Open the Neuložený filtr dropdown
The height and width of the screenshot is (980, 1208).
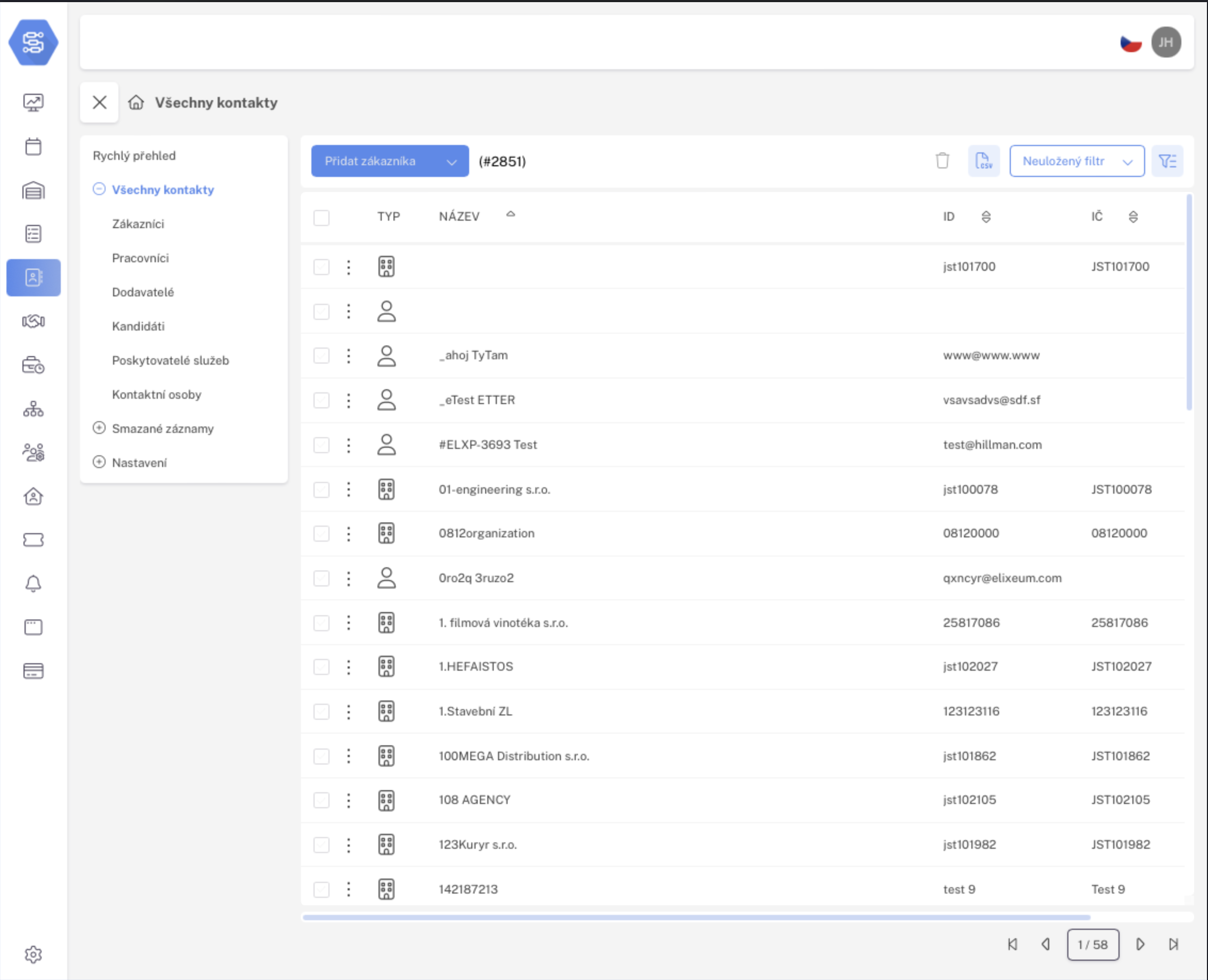pyautogui.click(x=1076, y=161)
